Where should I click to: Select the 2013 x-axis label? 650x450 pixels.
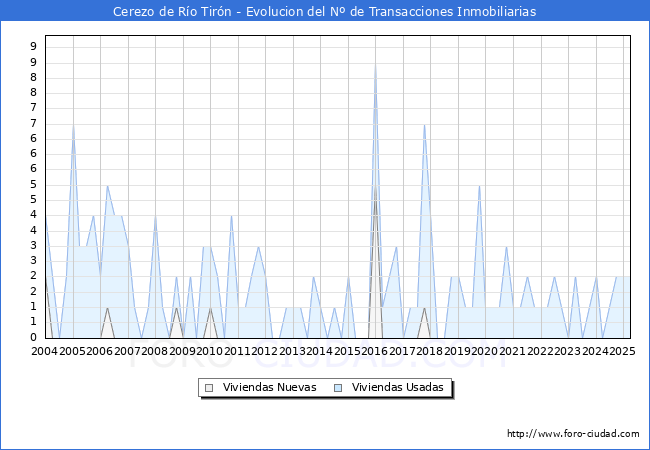[x=292, y=351]
